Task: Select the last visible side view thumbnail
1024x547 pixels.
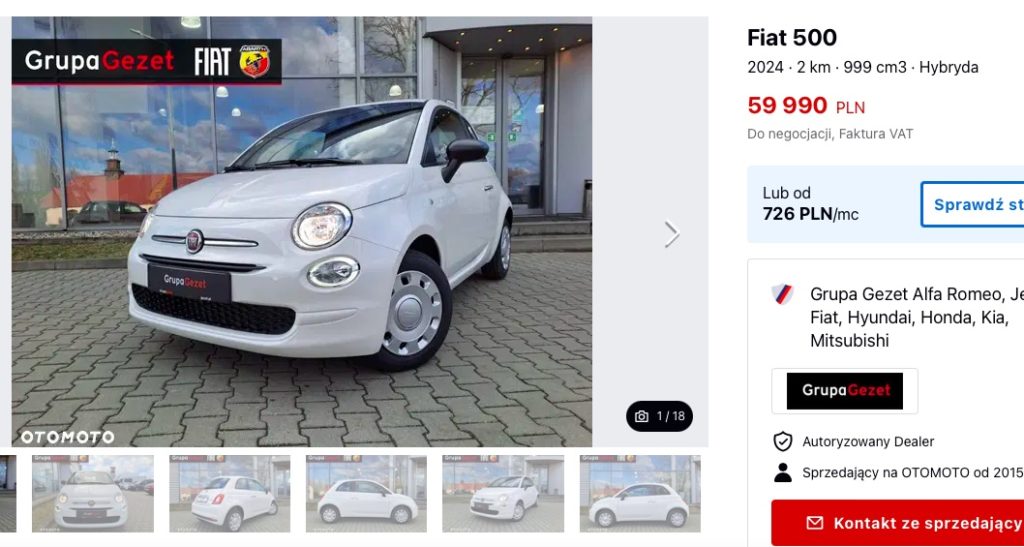Action: [x=640, y=493]
